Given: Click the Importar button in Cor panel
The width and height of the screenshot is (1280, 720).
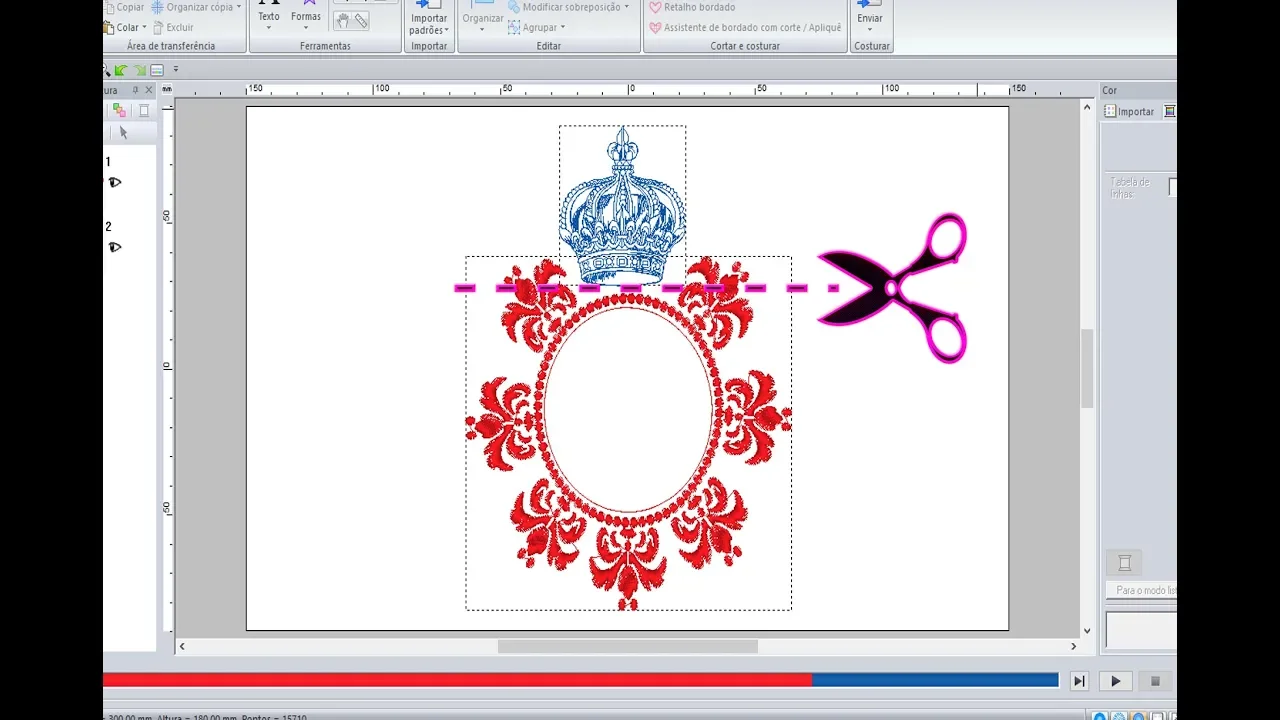Looking at the screenshot, I should click(1129, 112).
